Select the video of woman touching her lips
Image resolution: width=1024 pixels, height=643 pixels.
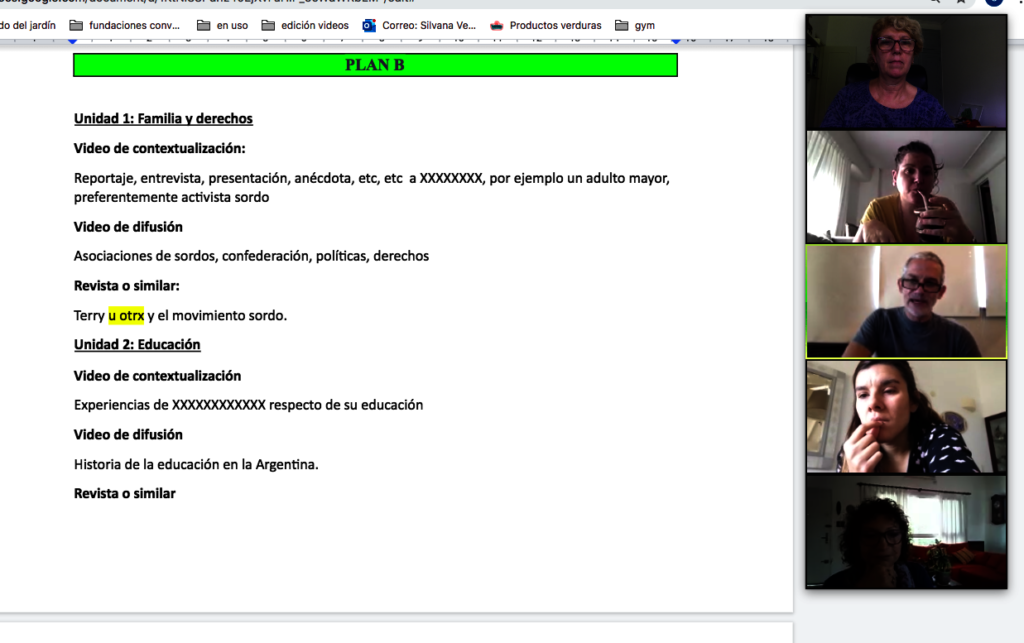tap(906, 416)
